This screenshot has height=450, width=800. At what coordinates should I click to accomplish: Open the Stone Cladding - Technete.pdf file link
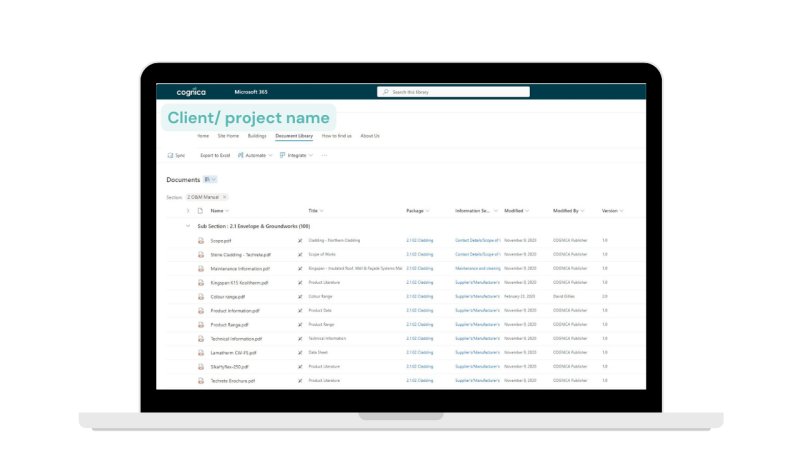click(240, 255)
